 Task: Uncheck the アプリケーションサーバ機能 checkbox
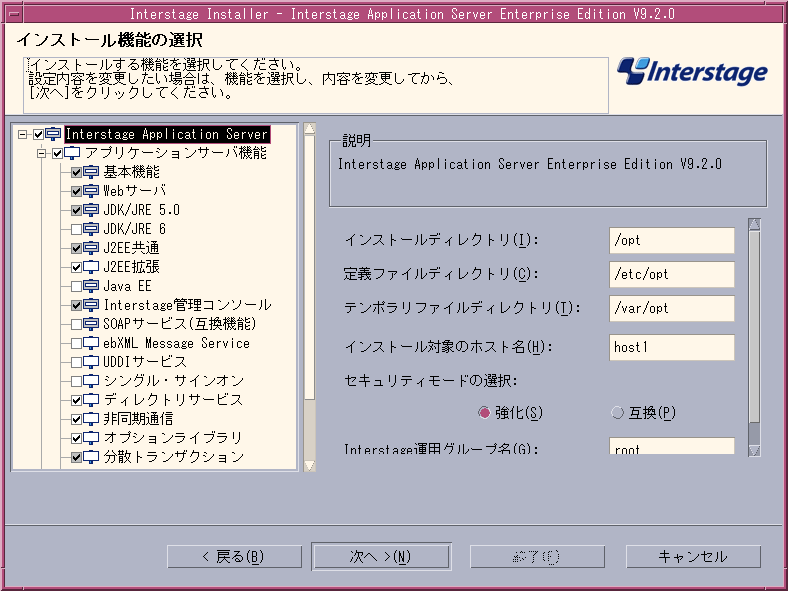point(57,154)
